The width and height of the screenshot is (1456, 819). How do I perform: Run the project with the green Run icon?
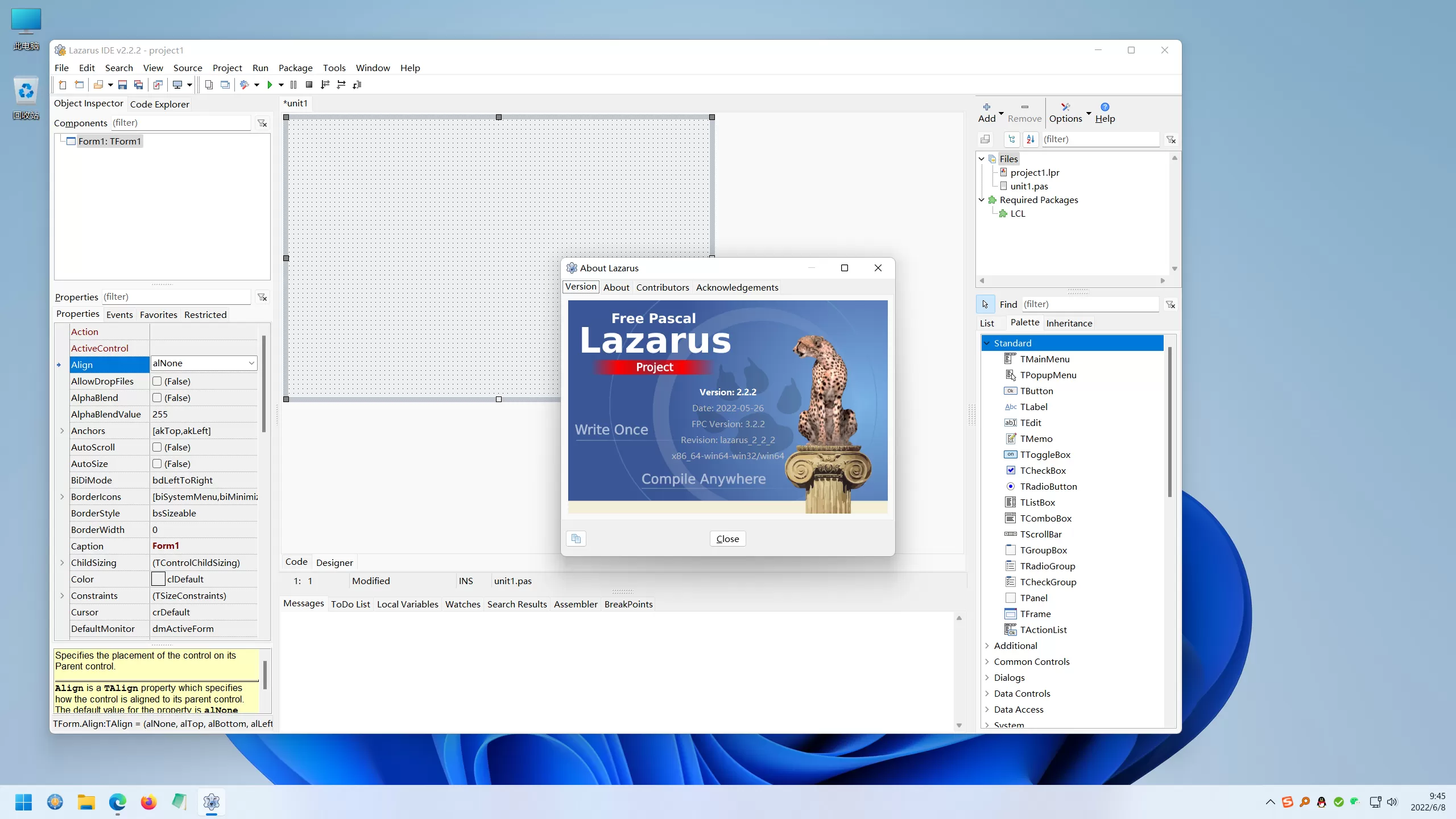[271, 84]
